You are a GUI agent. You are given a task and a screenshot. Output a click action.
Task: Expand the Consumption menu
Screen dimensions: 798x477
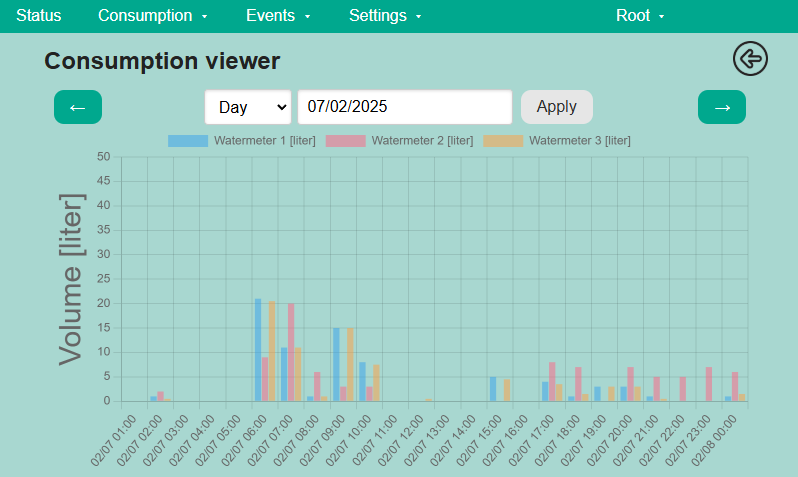pyautogui.click(x=153, y=16)
